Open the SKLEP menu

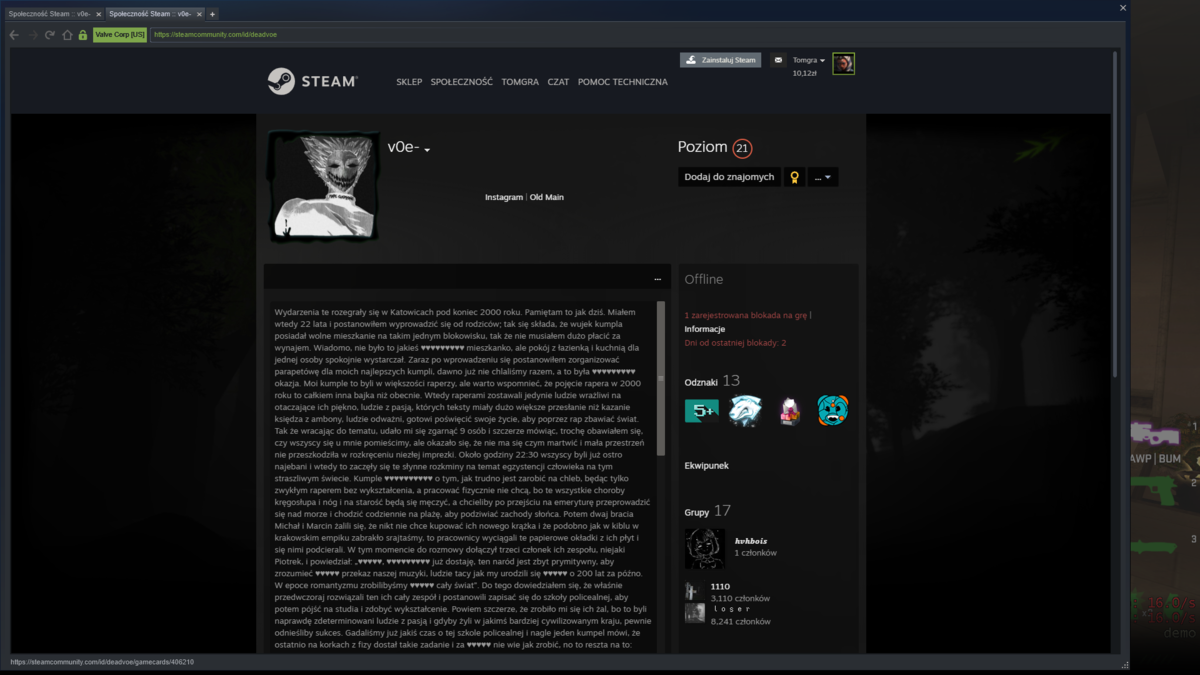(x=409, y=82)
